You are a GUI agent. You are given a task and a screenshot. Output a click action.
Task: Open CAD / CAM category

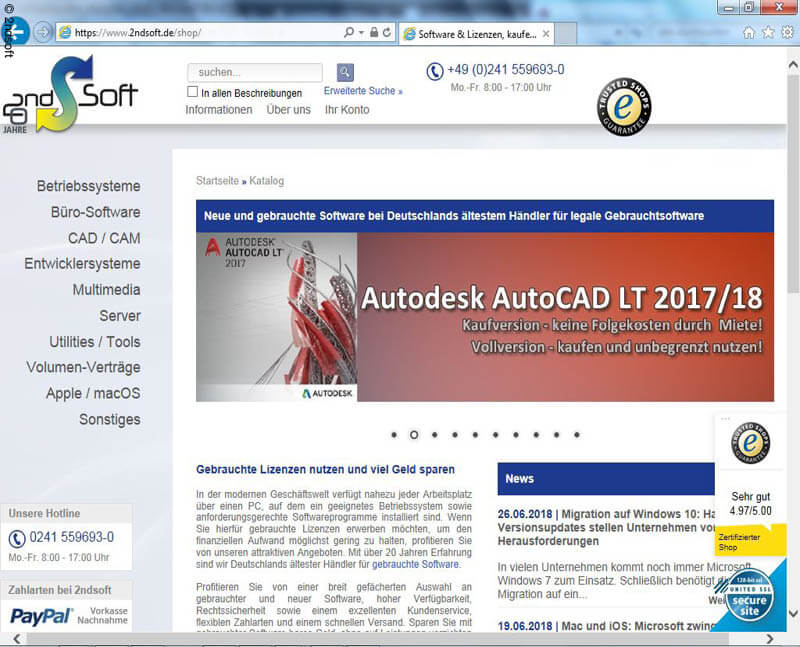pos(104,238)
